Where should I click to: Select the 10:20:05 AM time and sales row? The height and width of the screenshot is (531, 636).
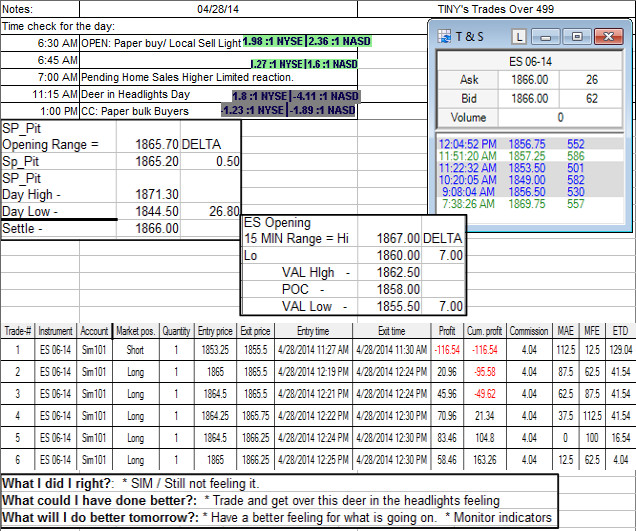pyautogui.click(x=530, y=180)
